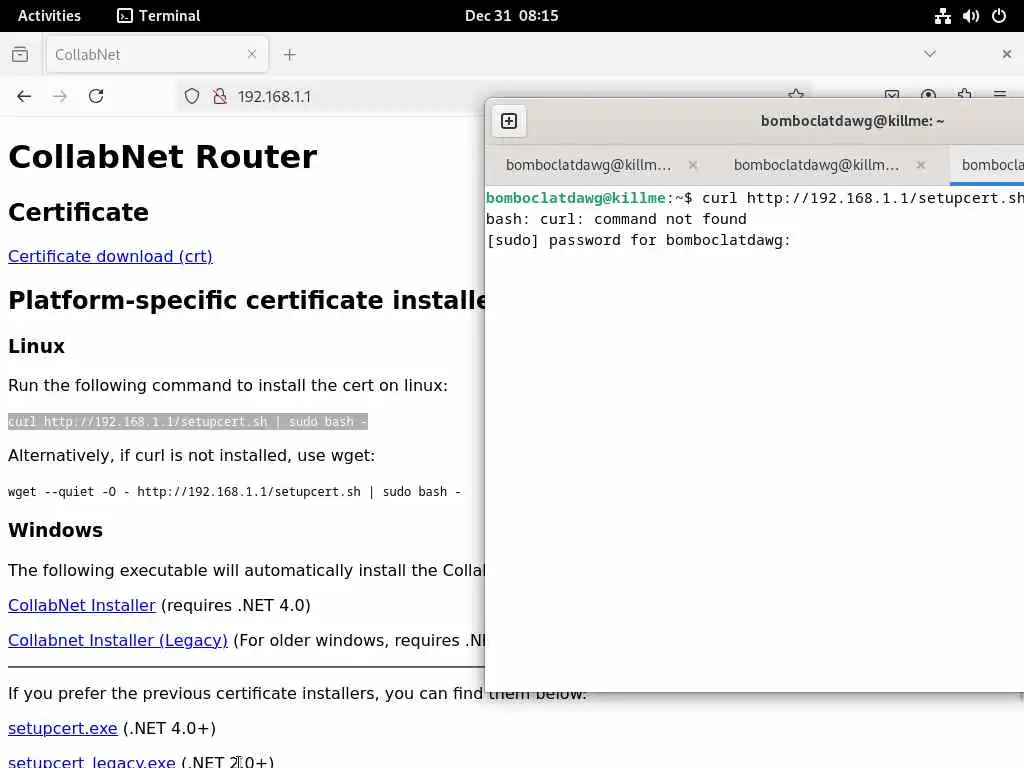Screen dimensions: 1024x768
Task: Click the tracking protection shield icon
Action: [x=191, y=97]
